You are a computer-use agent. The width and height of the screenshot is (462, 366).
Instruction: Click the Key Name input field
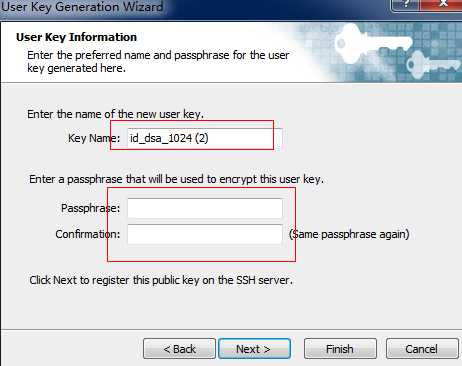tap(205, 138)
